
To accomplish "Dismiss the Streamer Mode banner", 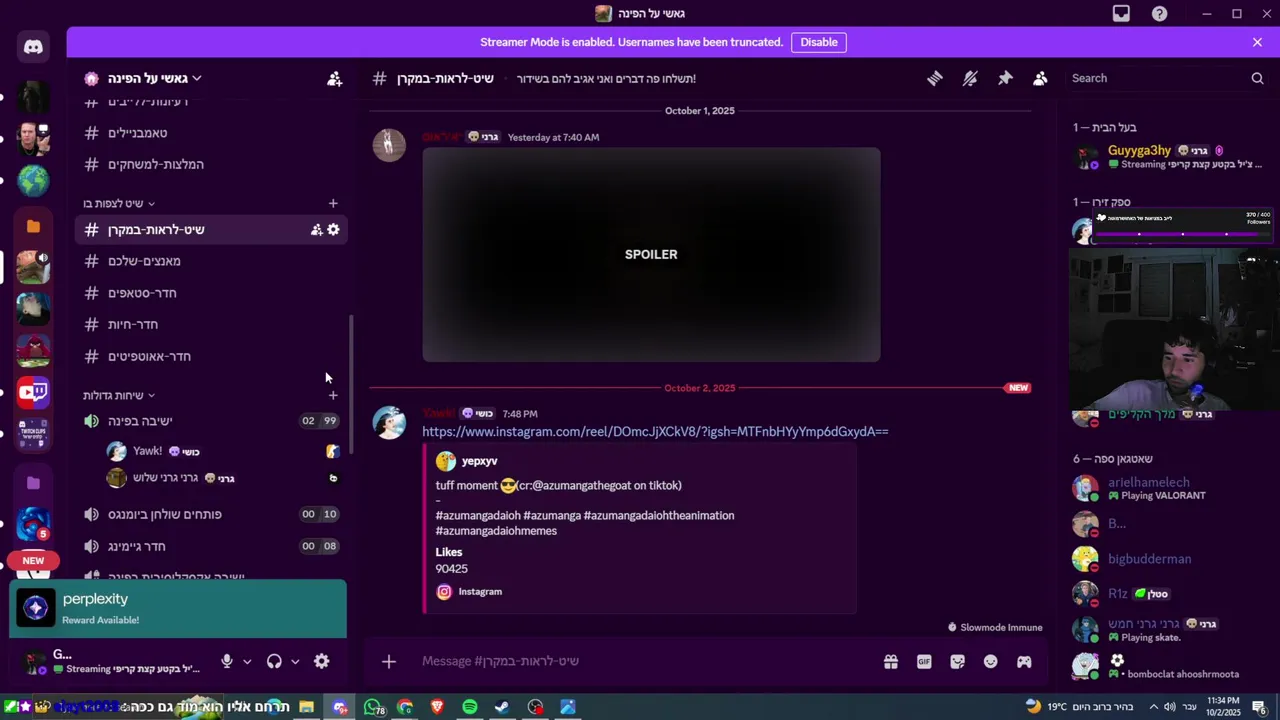I will [x=1257, y=42].
